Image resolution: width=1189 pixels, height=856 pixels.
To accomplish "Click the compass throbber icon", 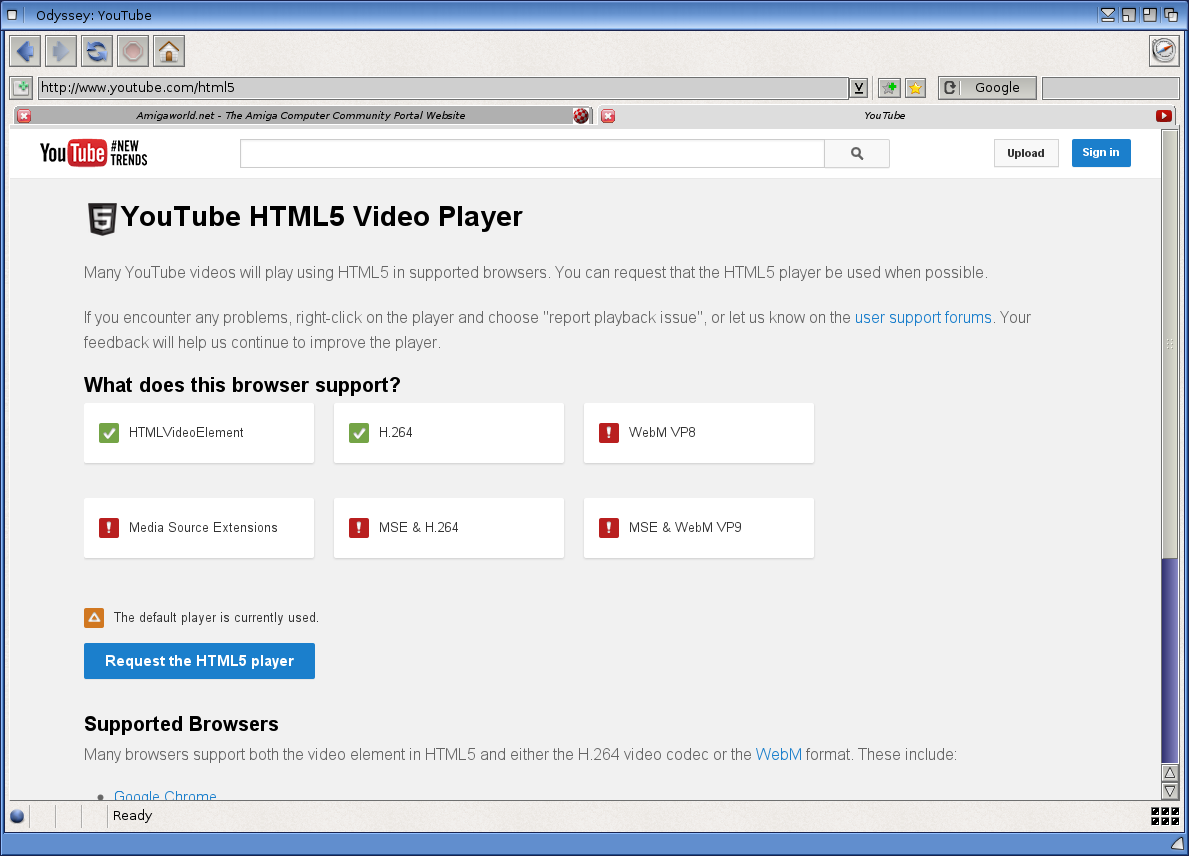I will click(1164, 51).
